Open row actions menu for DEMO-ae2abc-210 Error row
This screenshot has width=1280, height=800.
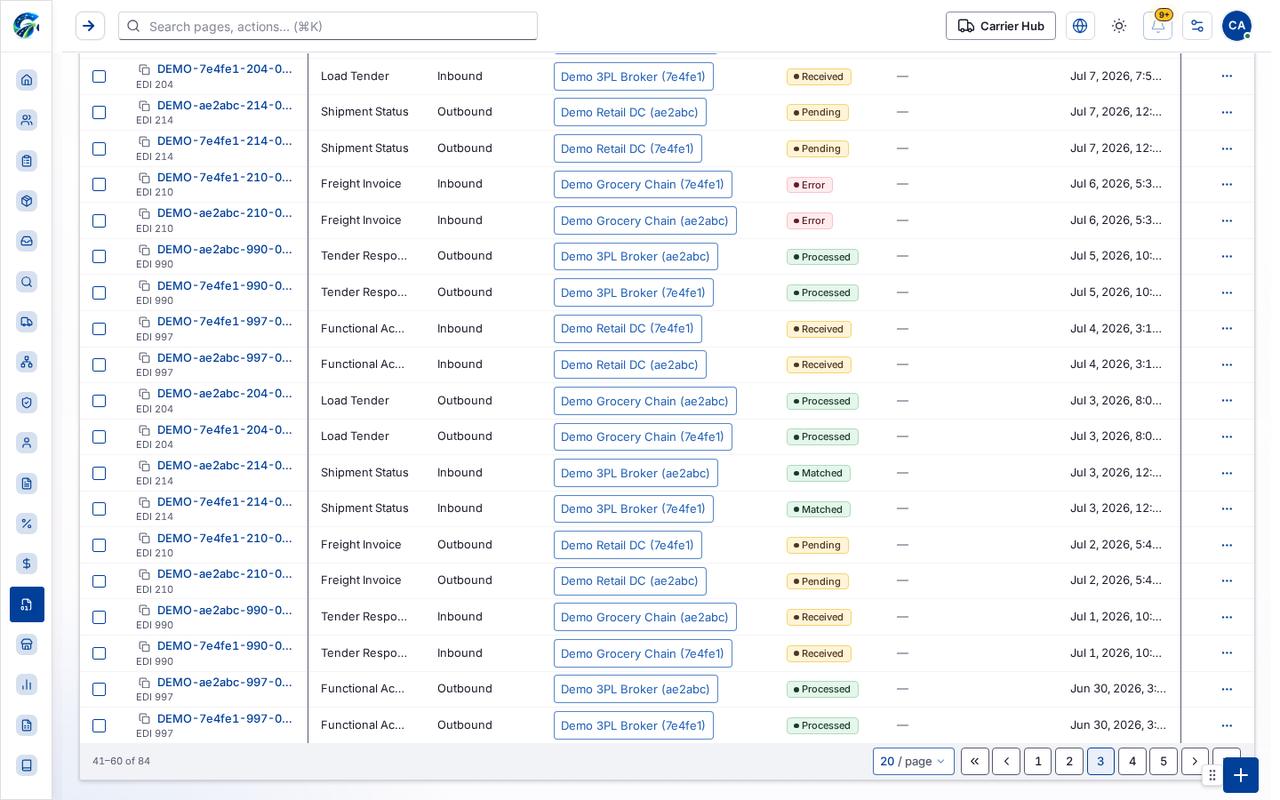tap(1226, 220)
